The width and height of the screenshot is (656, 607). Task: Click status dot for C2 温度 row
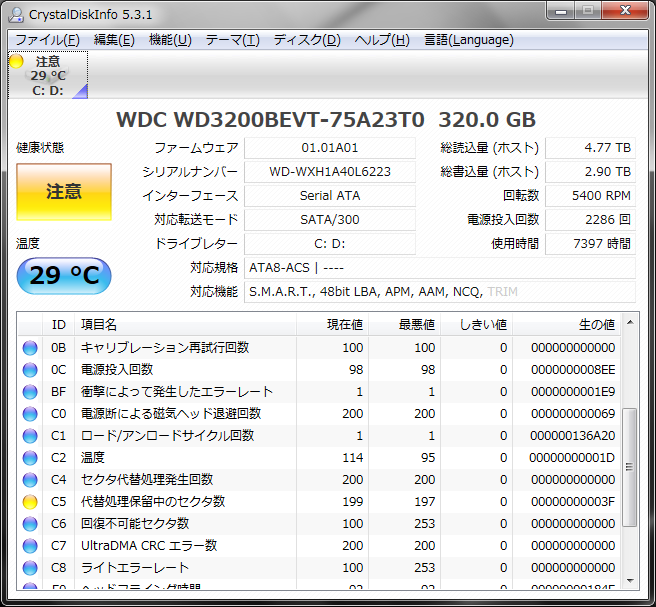coord(30,458)
